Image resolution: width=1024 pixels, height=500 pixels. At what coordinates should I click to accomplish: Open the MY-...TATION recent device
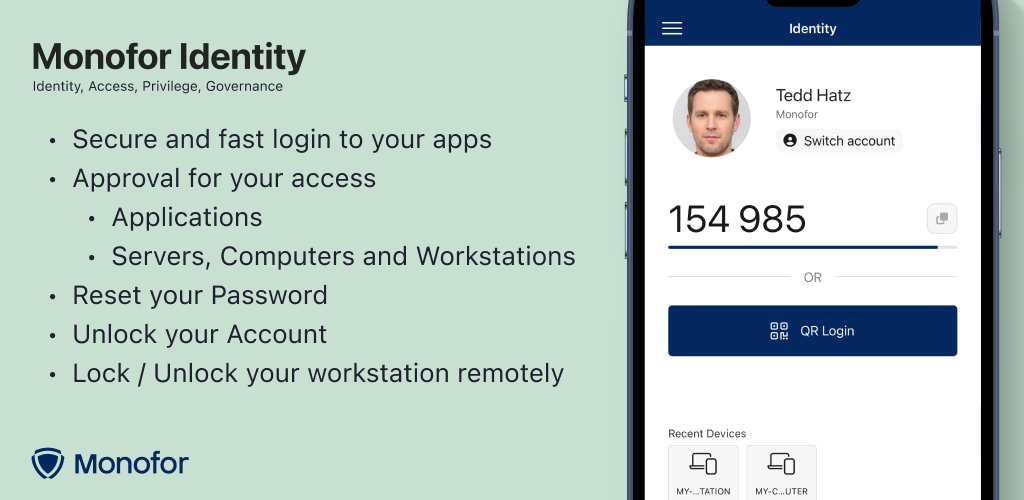[x=703, y=472]
